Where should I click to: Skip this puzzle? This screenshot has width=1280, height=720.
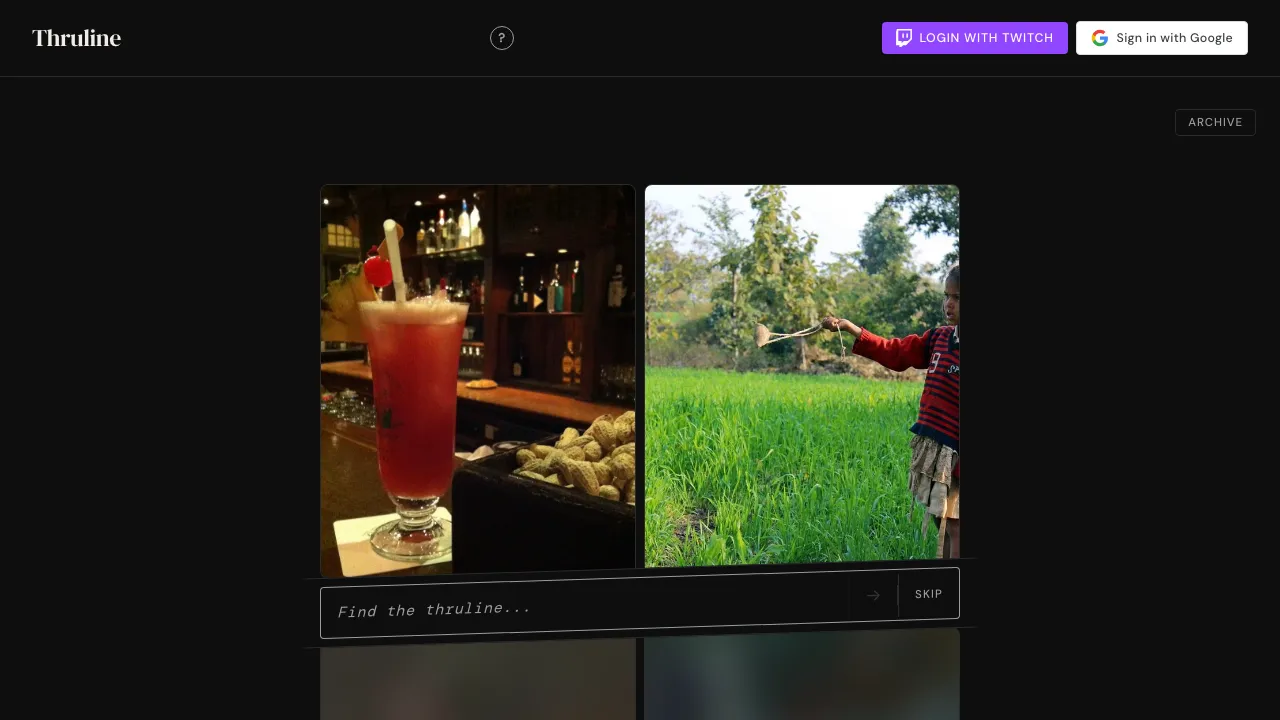pos(929,594)
